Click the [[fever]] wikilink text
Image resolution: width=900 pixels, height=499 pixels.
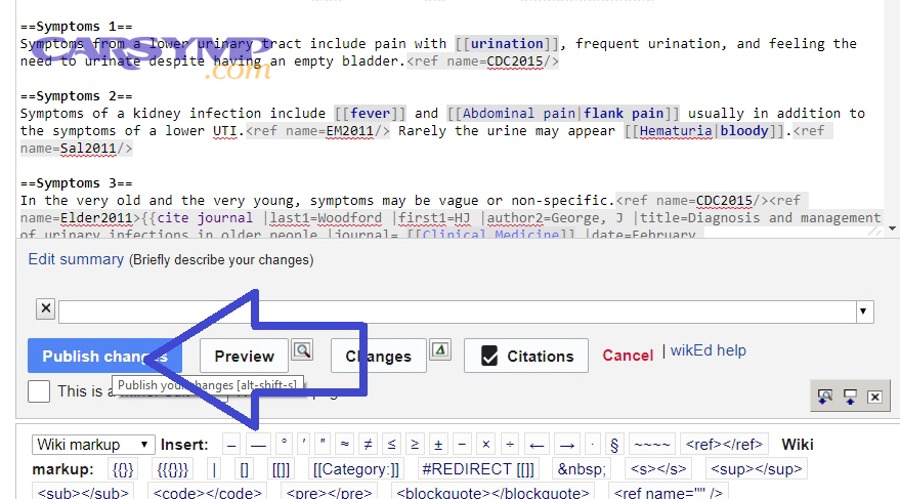click(370, 113)
